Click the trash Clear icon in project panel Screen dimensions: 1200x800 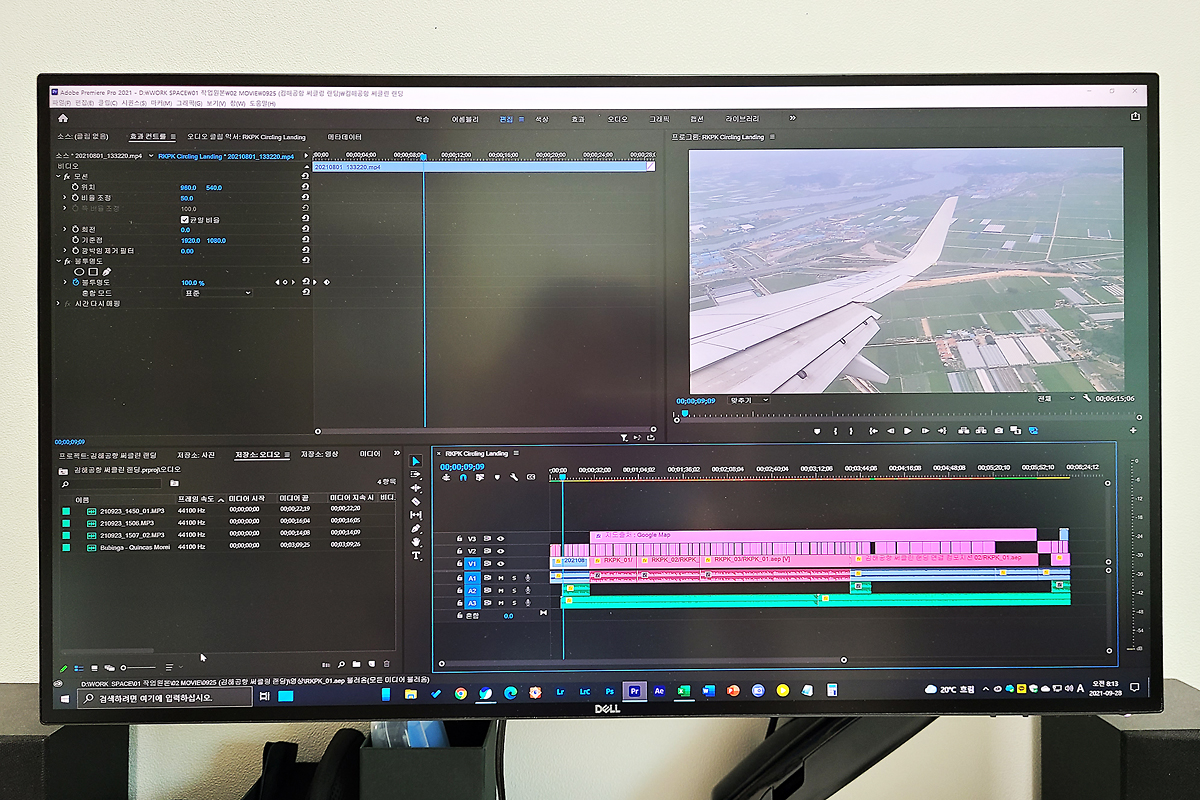[x=386, y=664]
